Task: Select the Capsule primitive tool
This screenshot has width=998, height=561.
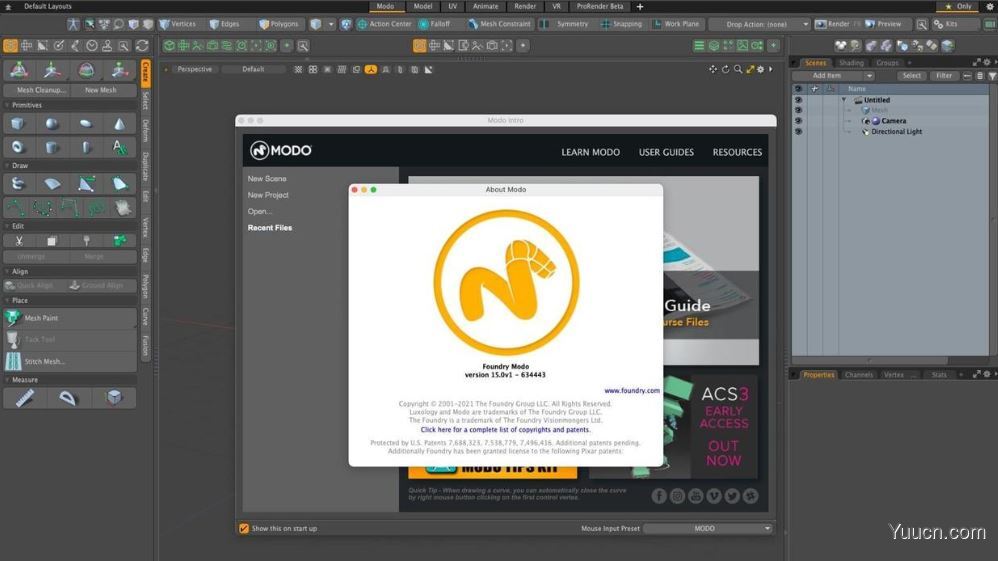Action: pyautogui.click(x=85, y=147)
